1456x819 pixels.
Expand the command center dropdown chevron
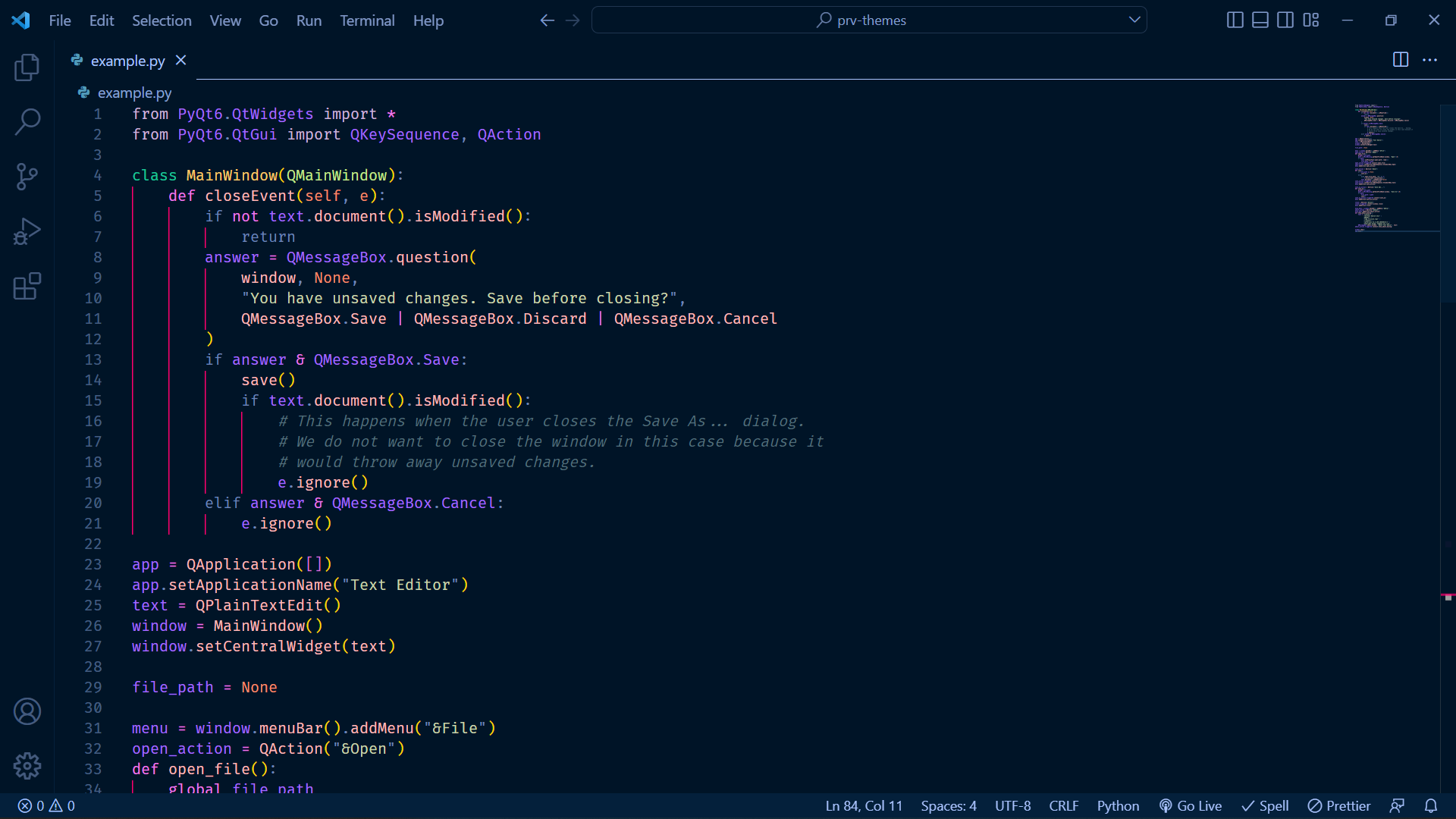(1134, 20)
